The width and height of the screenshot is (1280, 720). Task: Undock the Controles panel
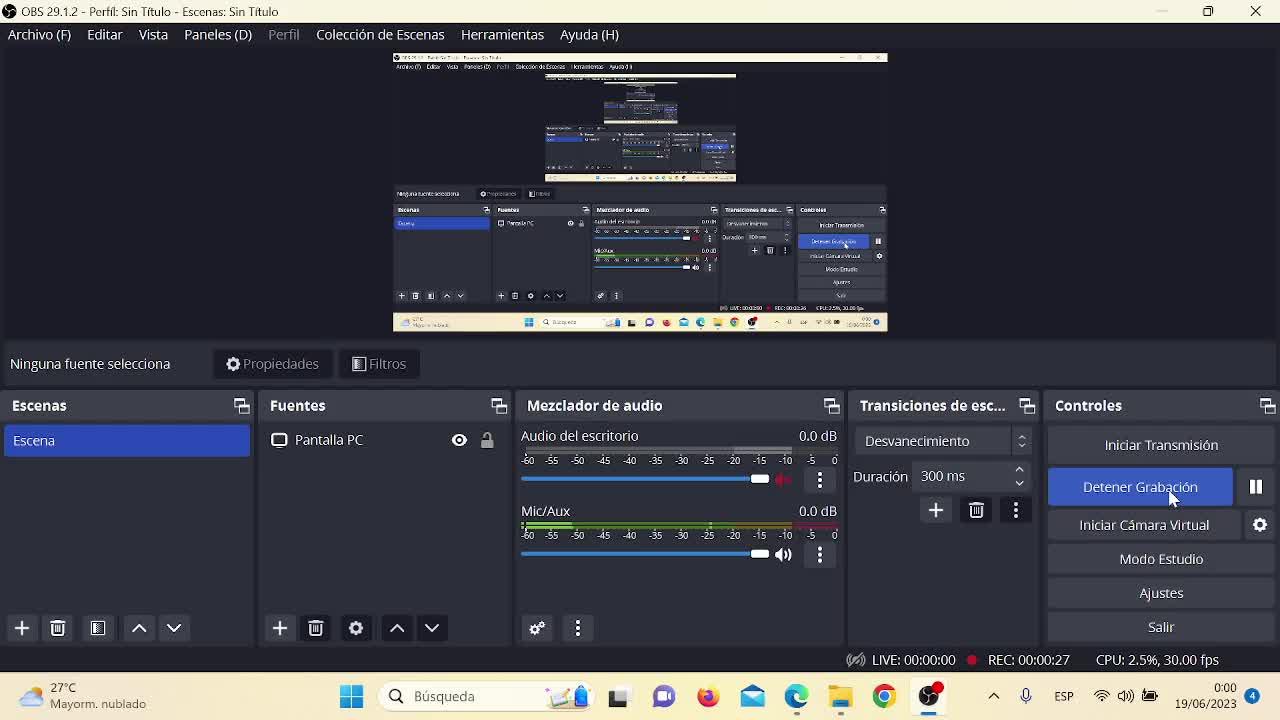(1267, 406)
